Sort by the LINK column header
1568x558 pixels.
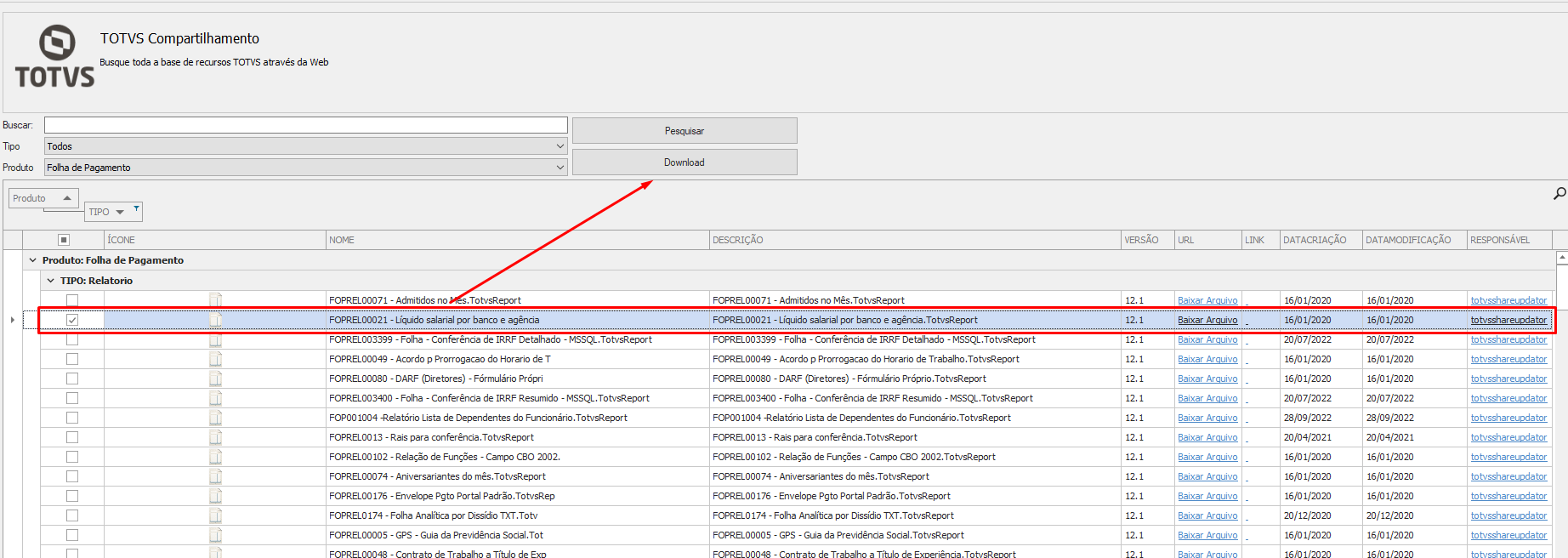1261,240
